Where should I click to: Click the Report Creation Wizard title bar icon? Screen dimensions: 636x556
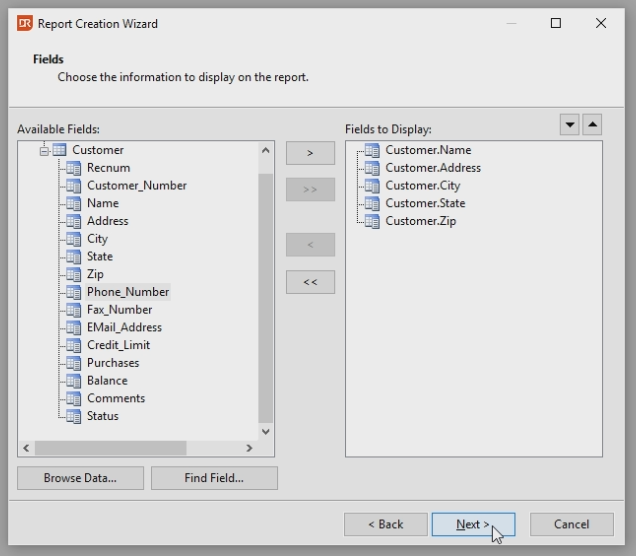(x=24, y=23)
